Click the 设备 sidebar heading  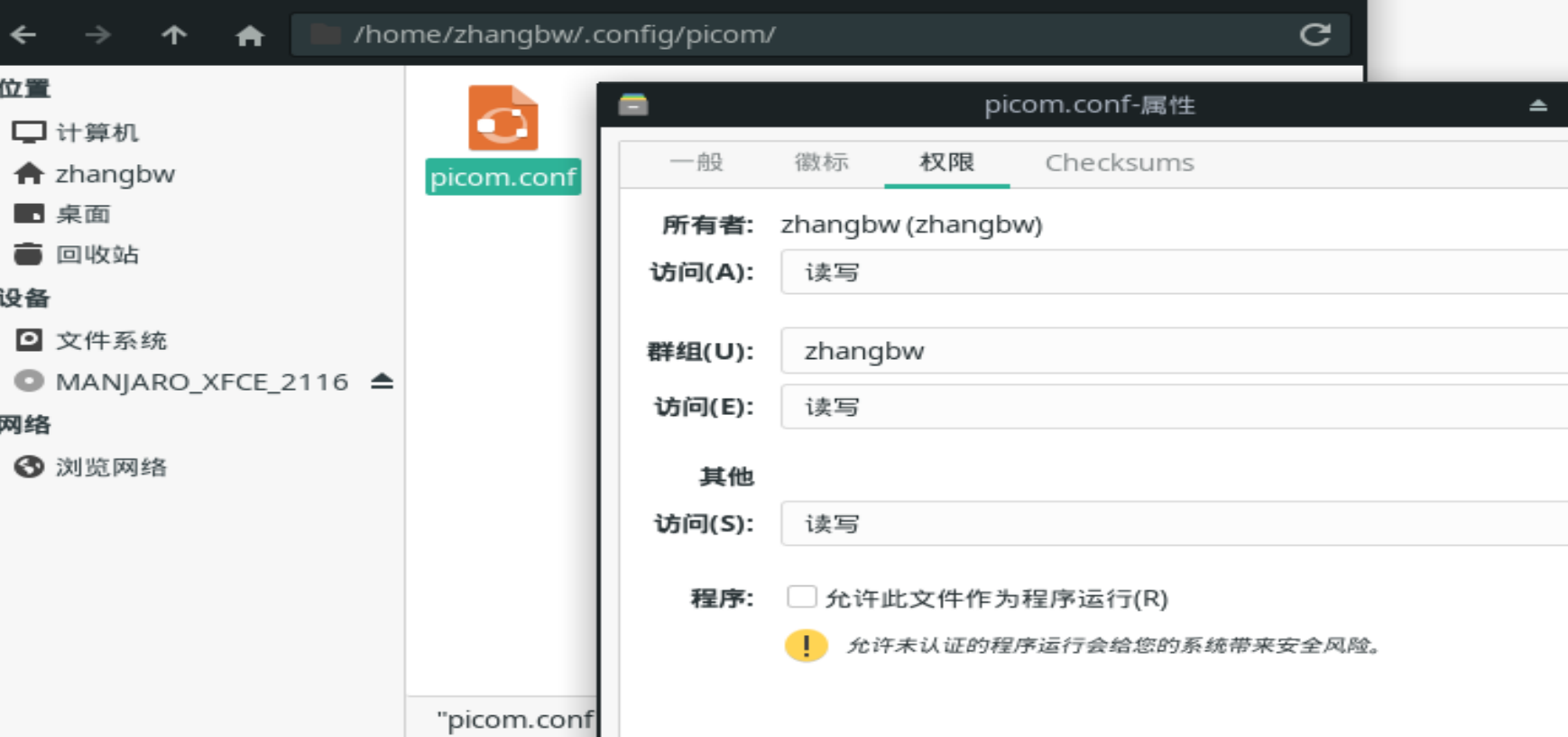(x=25, y=298)
